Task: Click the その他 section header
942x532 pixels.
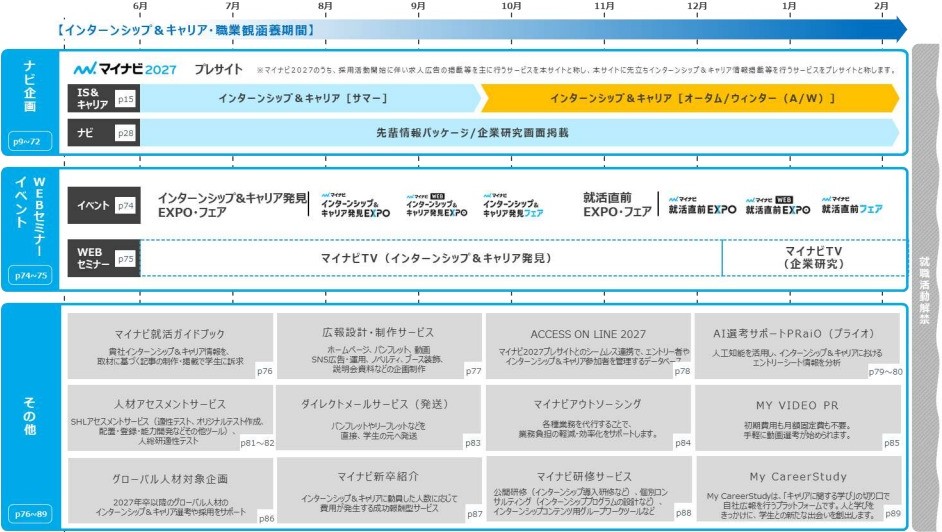Action: [29, 416]
